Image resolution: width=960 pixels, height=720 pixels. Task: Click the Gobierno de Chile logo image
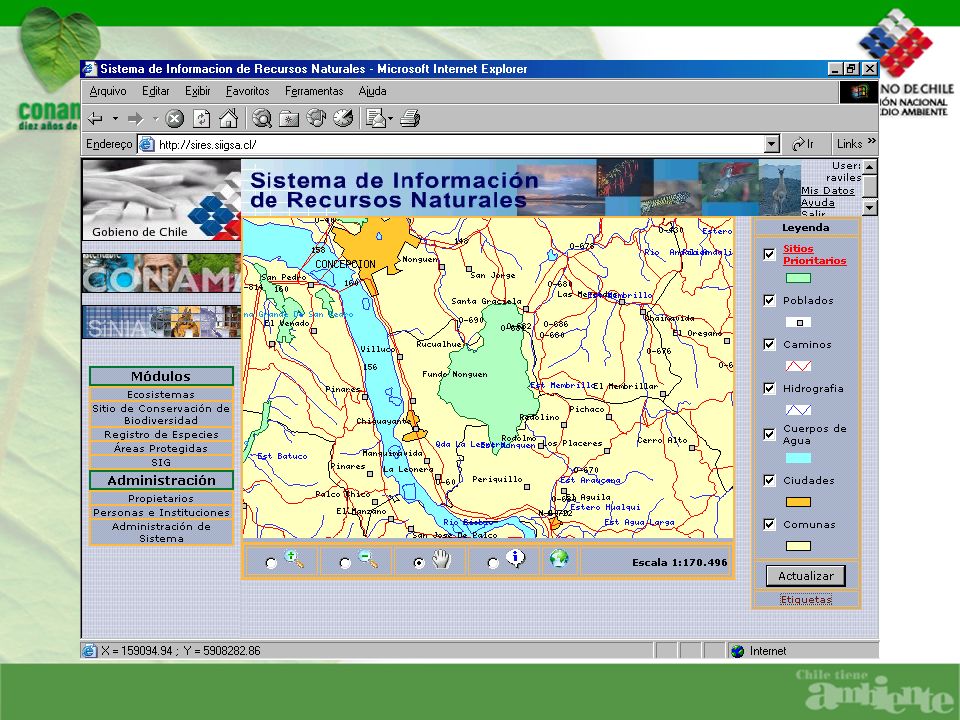point(162,200)
